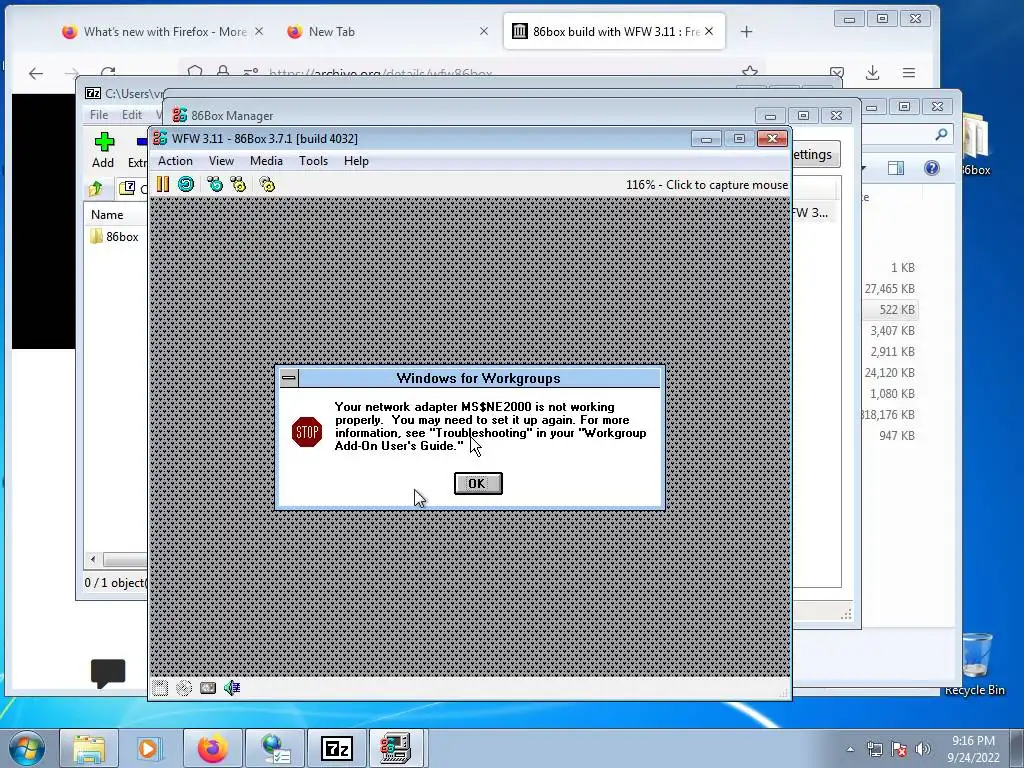Click the Explorer help question mark icon

point(932,168)
